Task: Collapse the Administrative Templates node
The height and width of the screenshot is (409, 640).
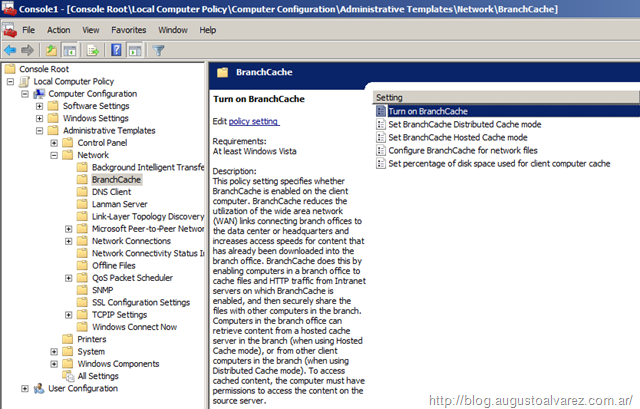Action: (x=40, y=130)
